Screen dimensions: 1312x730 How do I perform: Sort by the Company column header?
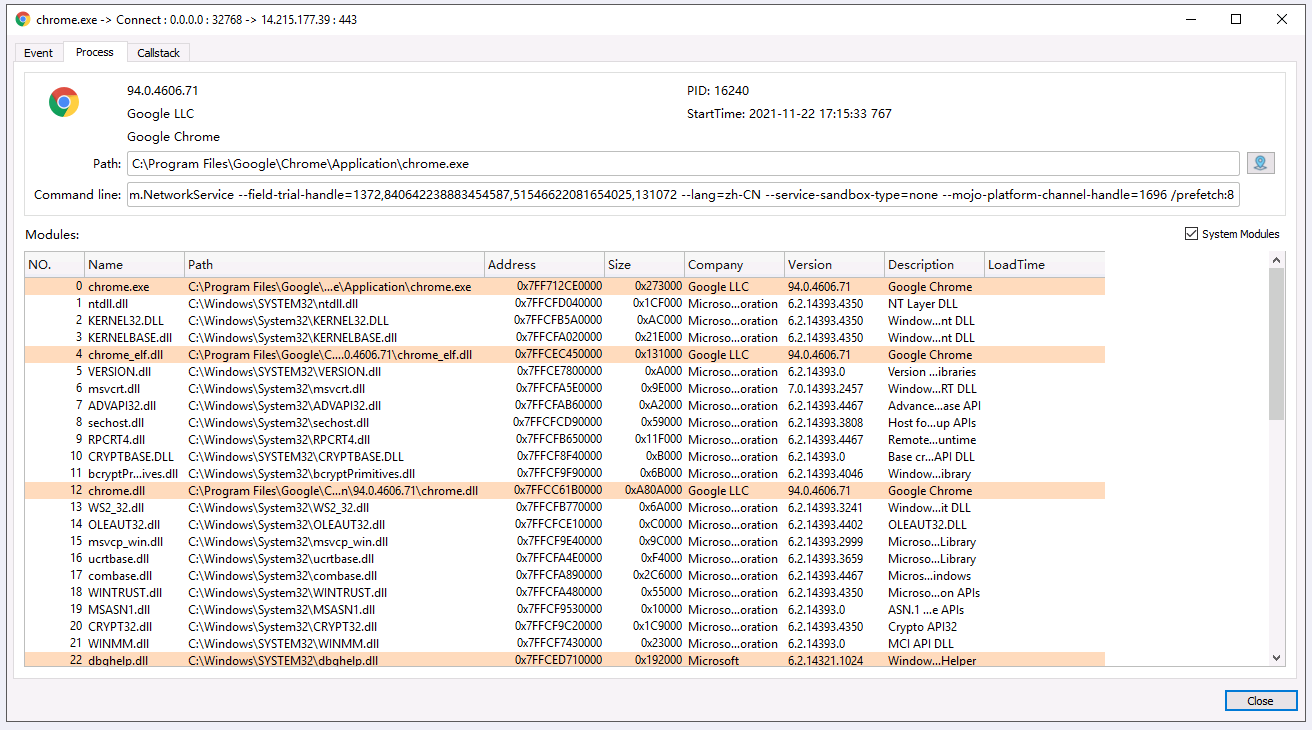[x=735, y=265]
